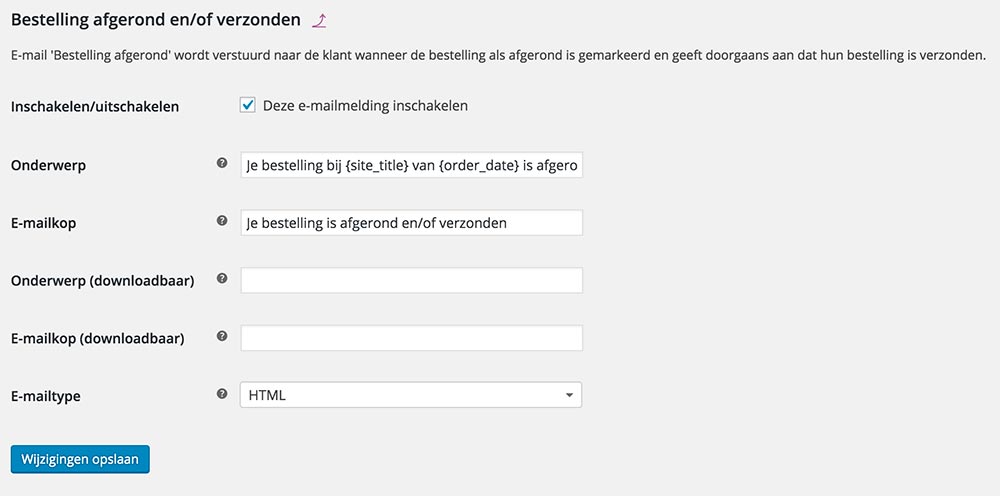Click the help icon next to E-mailkop
The image size is (1000, 496).
(222, 220)
